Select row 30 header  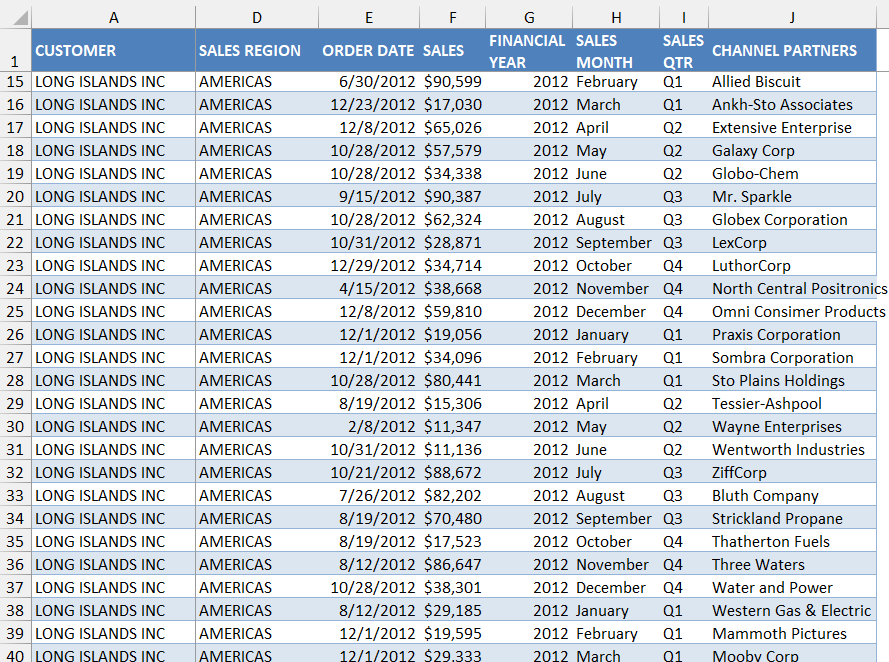pos(15,427)
